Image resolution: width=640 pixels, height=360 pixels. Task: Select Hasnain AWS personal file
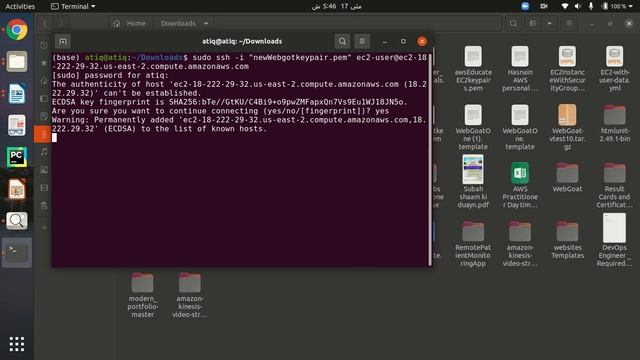tap(520, 69)
